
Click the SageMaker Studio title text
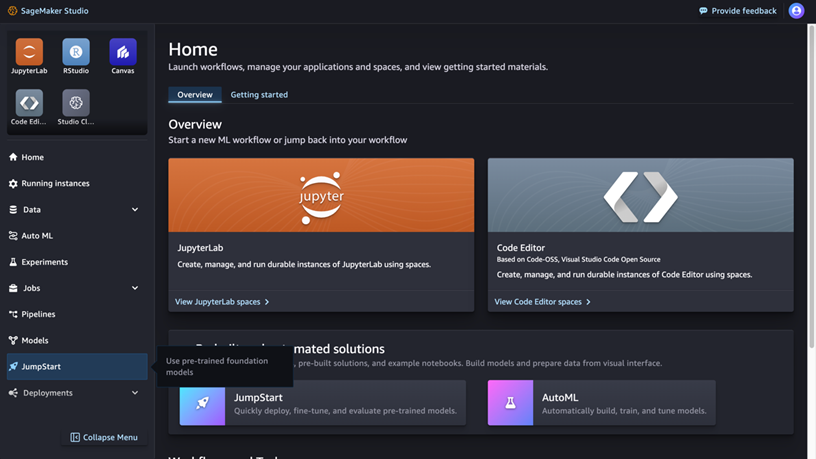[55, 11]
